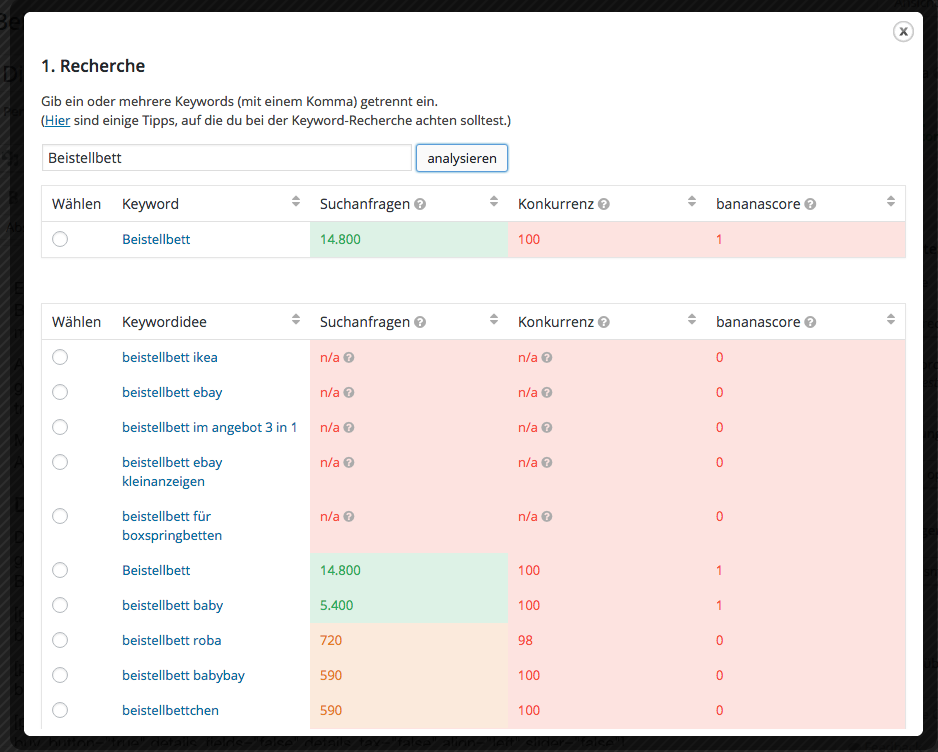938x752 pixels.
Task: Sort Keywordidee column using its sort arrows
Action: click(296, 321)
